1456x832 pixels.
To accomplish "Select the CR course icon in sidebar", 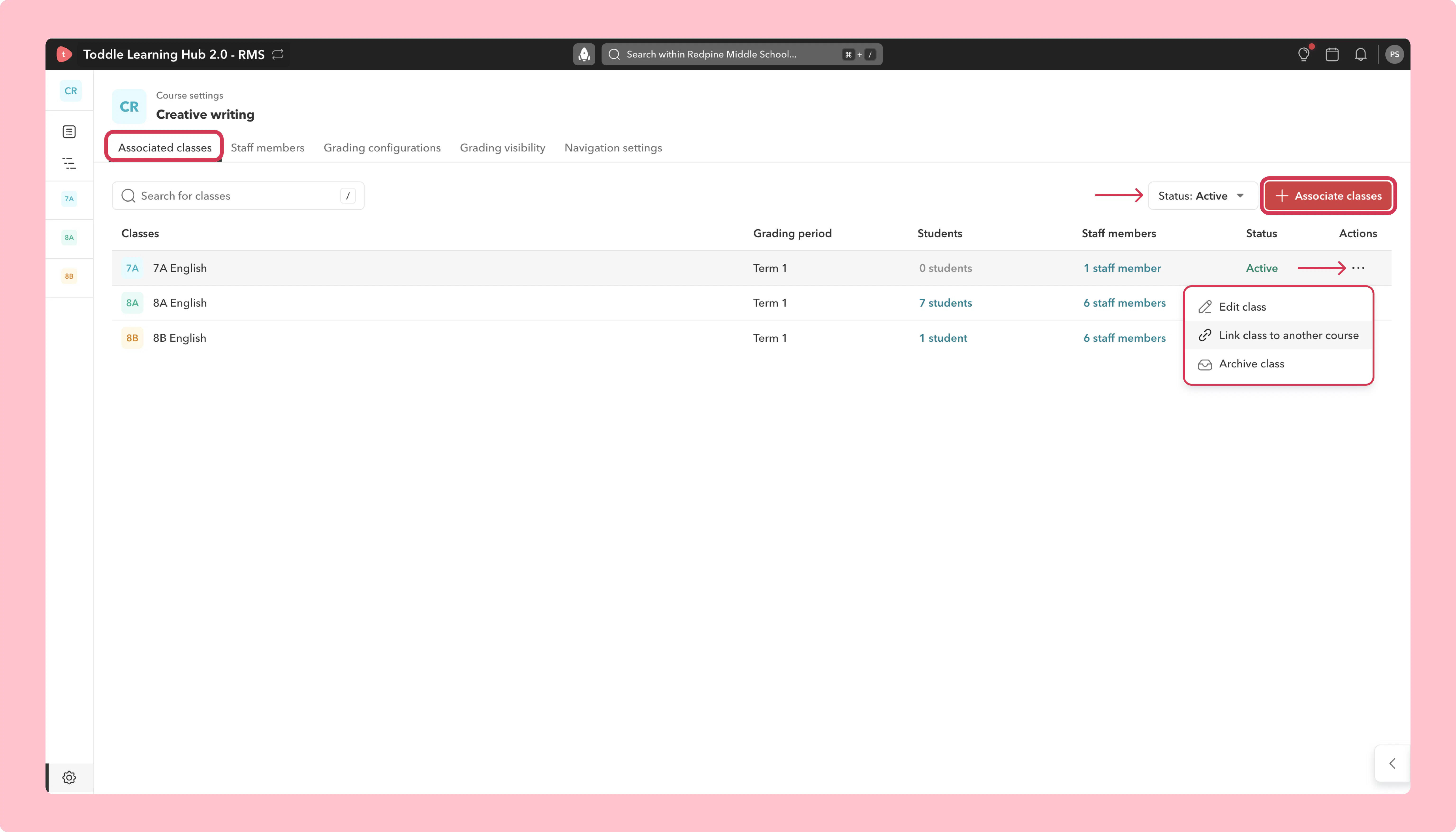I will tap(70, 91).
